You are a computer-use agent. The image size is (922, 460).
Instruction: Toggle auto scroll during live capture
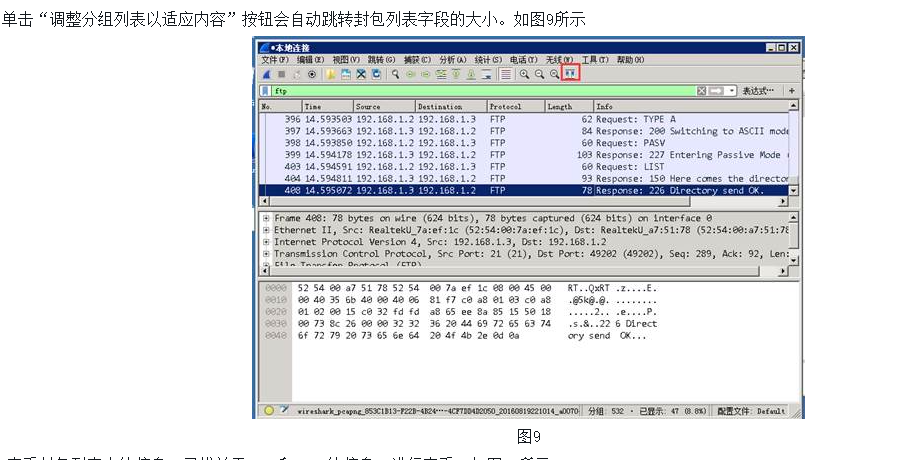click(x=486, y=74)
